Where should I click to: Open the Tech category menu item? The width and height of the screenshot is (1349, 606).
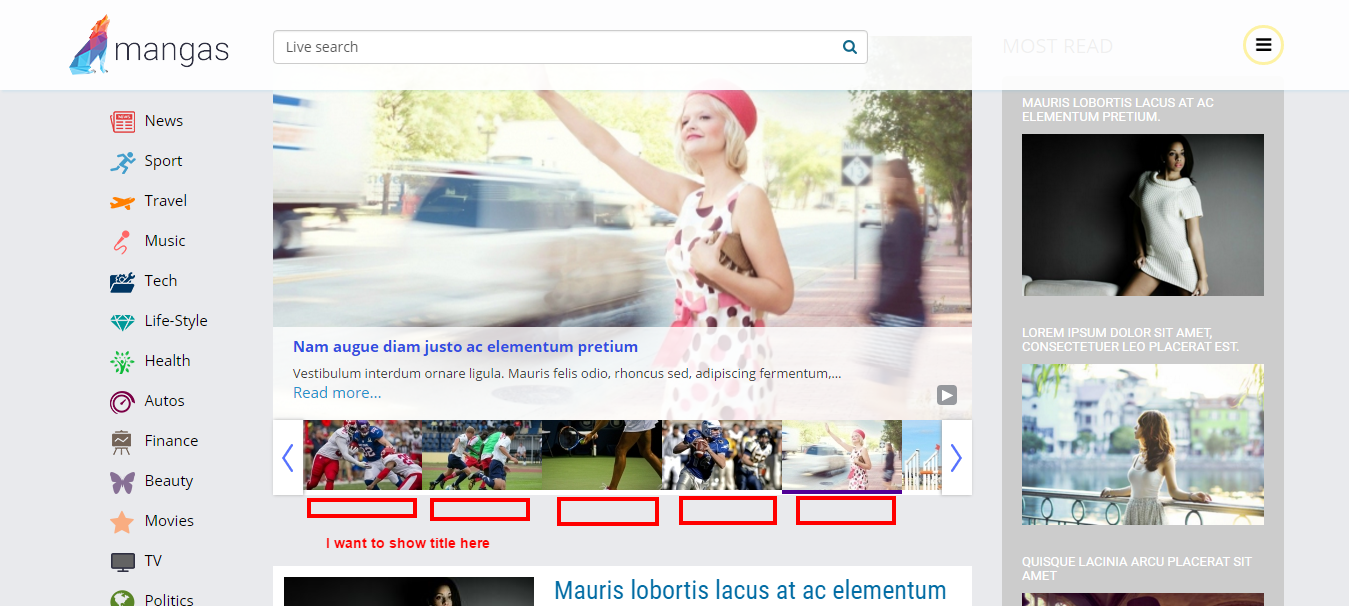pyautogui.click(x=160, y=281)
